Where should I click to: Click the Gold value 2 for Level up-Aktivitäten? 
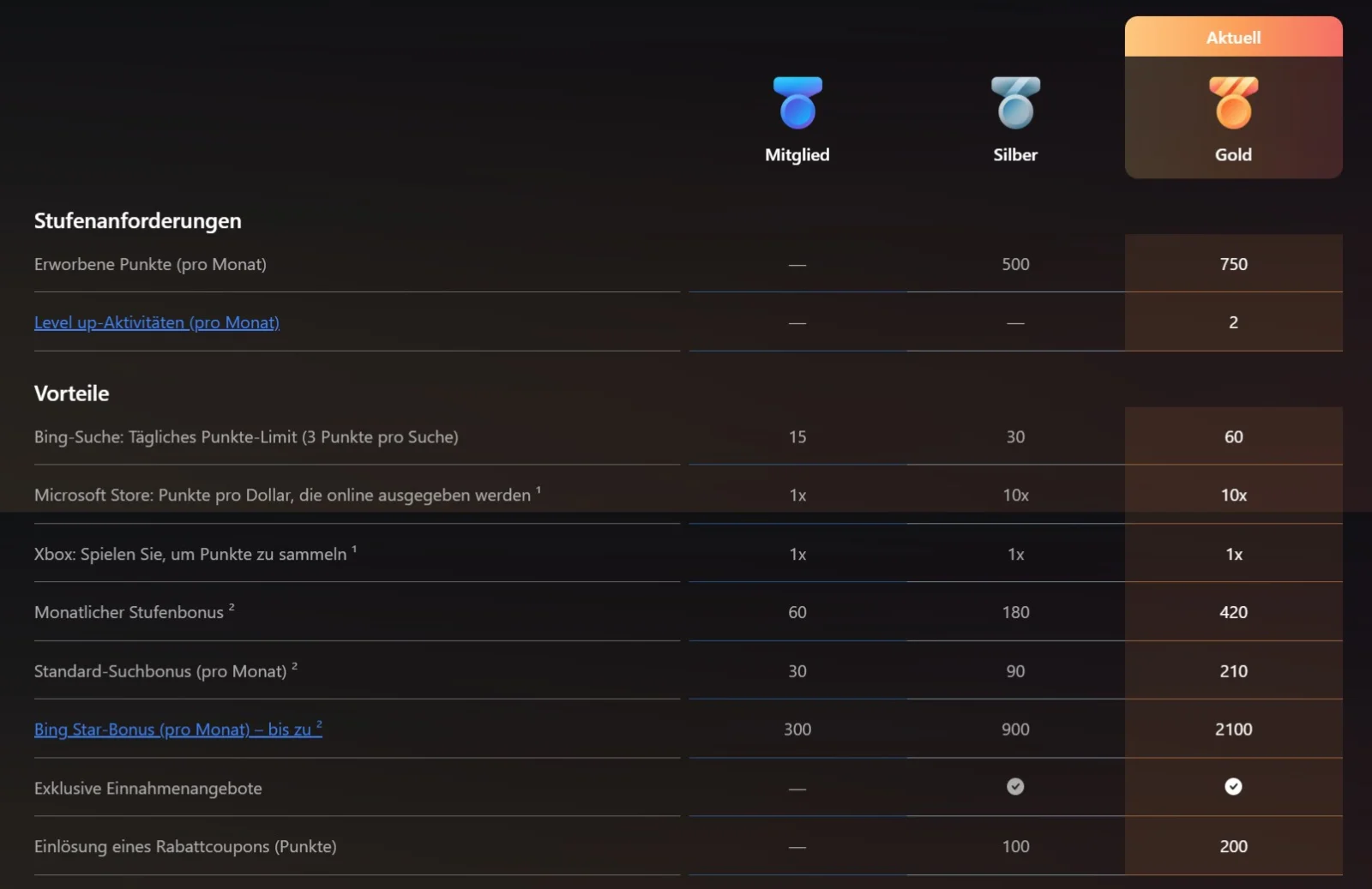tap(1233, 322)
